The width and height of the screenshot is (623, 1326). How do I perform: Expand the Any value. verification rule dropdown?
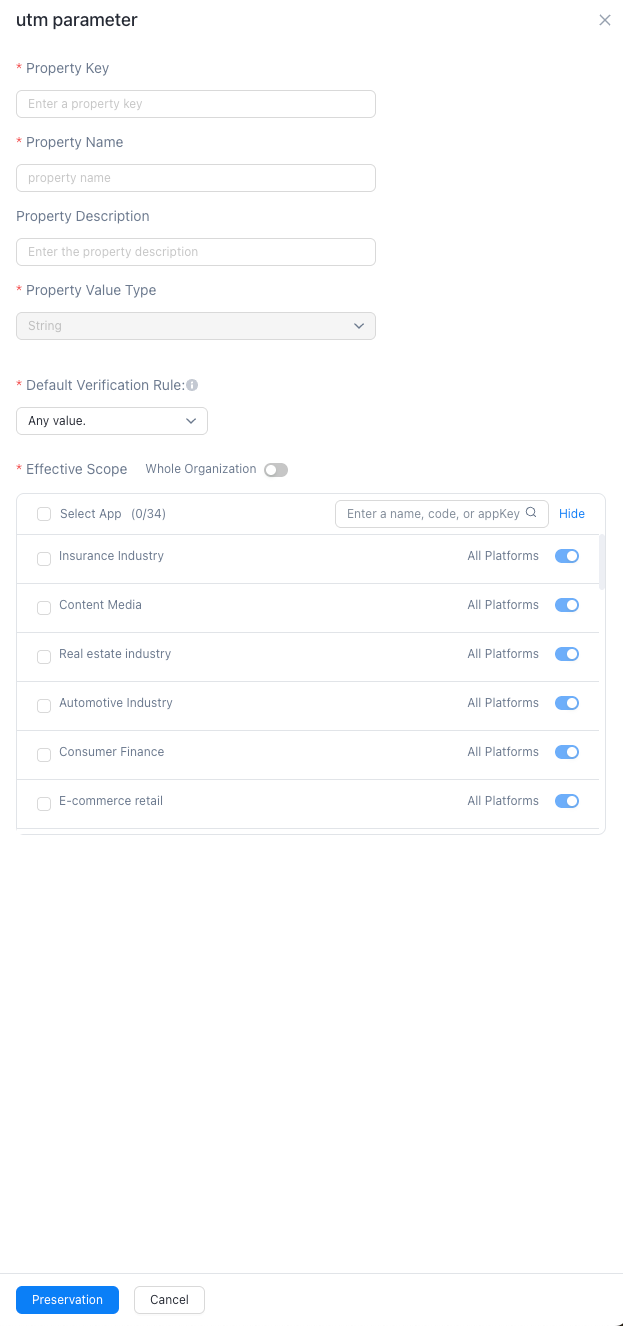(x=112, y=421)
